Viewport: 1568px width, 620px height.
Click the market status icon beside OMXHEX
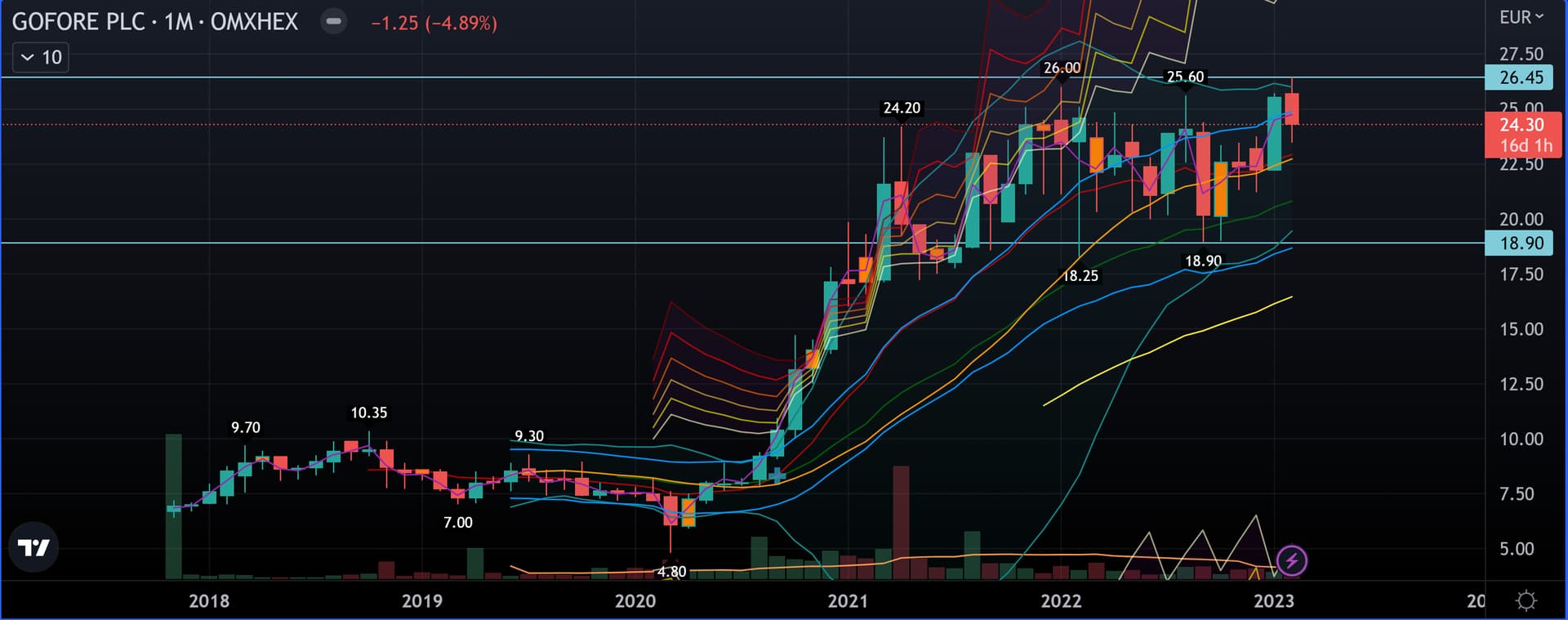[333, 22]
